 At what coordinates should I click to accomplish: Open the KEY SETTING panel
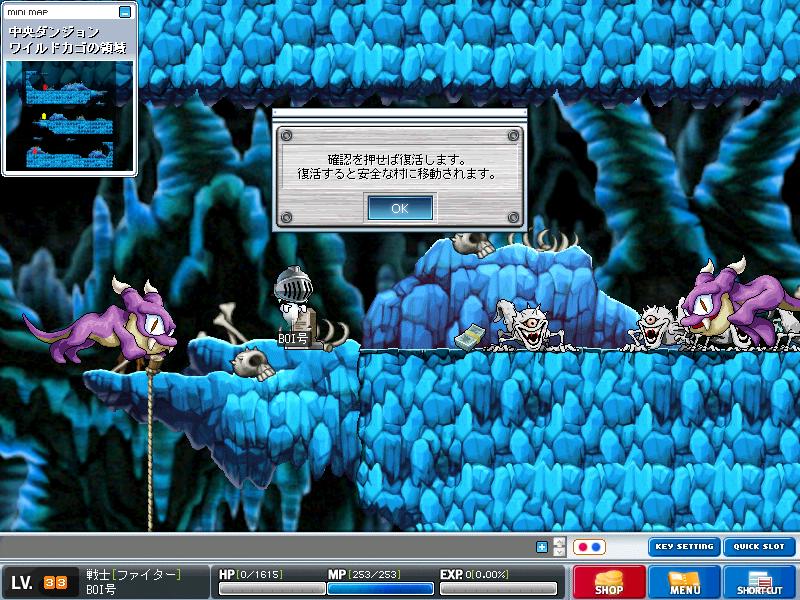tap(684, 546)
